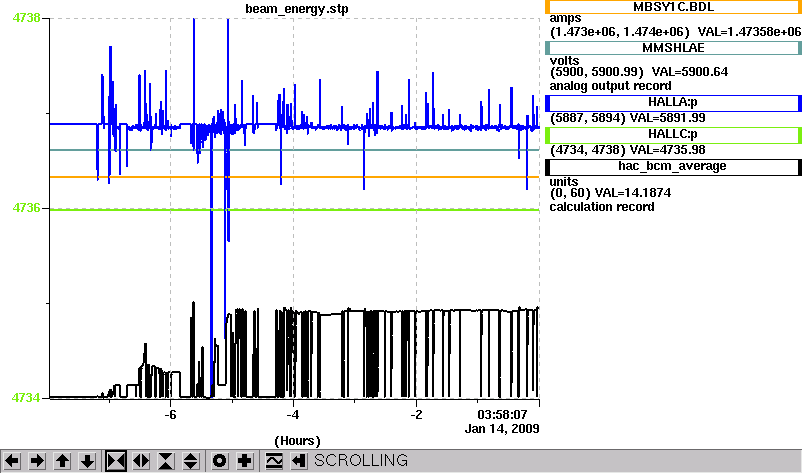Click the 'analog output record' description
The height and width of the screenshot is (473, 802).
610,86
